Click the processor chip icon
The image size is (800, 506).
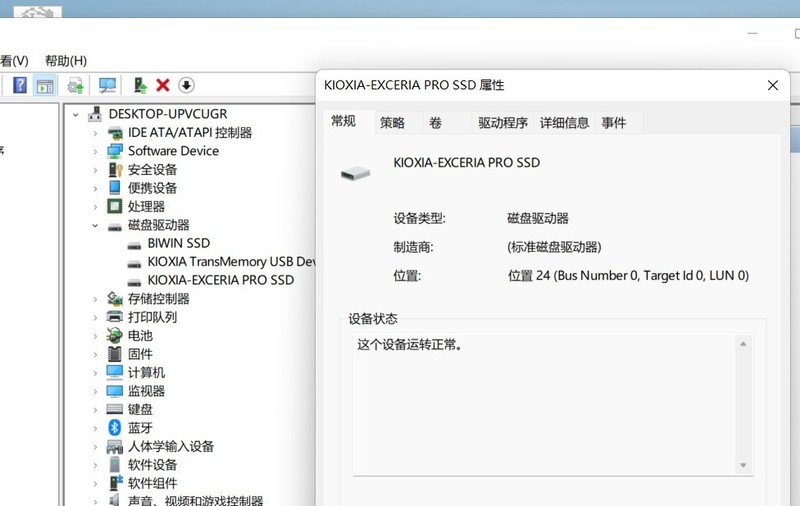(115, 206)
